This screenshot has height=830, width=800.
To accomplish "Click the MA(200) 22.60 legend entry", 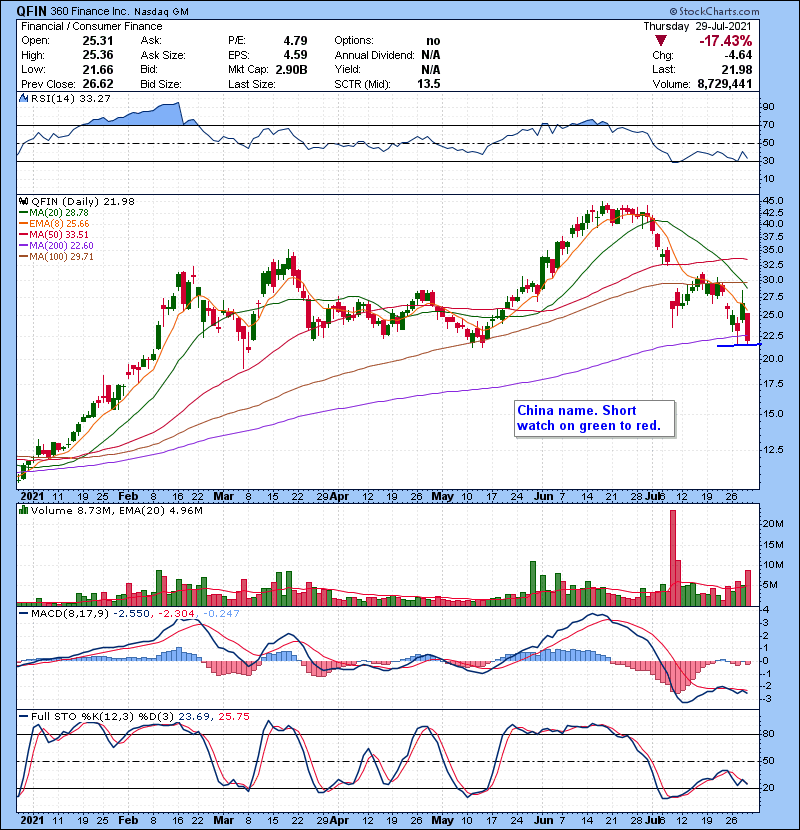I will pyautogui.click(x=56, y=246).
